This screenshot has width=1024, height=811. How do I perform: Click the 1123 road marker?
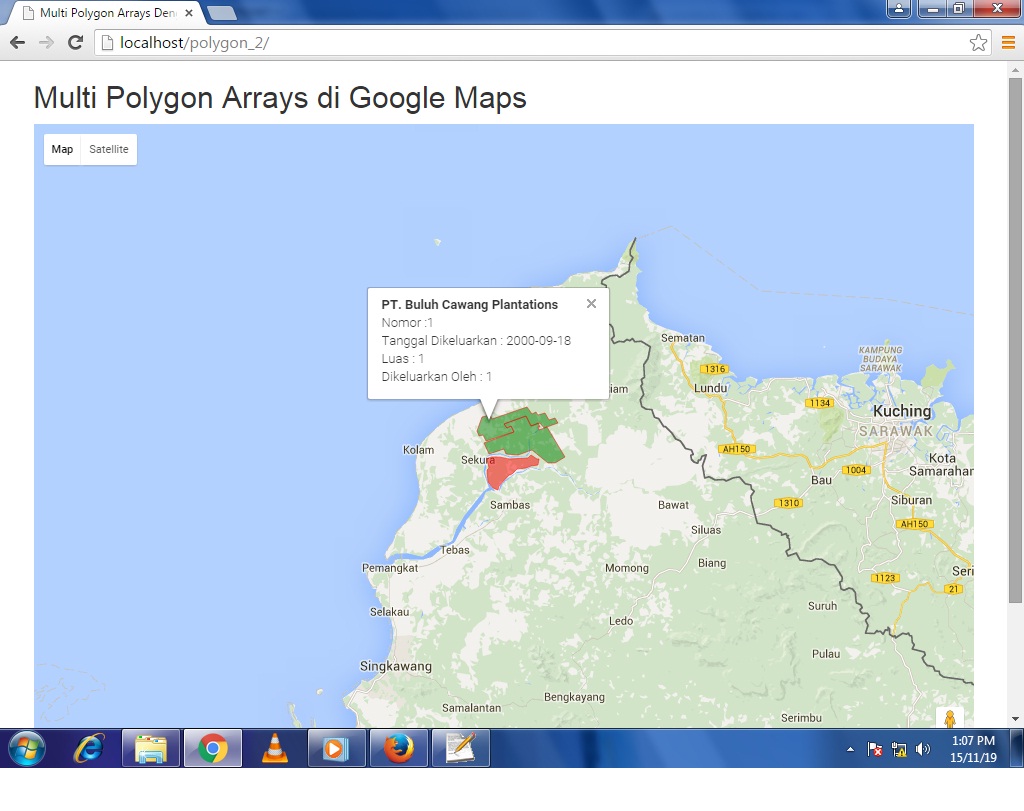pos(886,578)
